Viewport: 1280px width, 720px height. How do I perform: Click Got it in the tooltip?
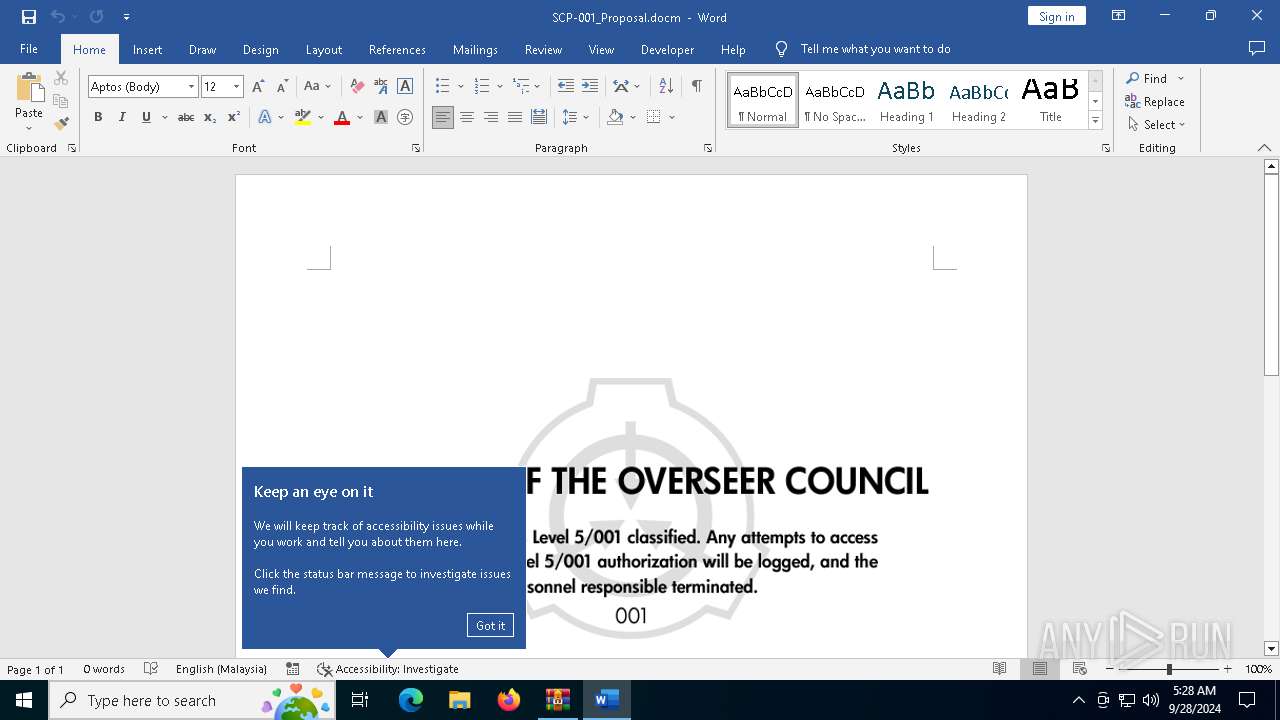click(490, 625)
